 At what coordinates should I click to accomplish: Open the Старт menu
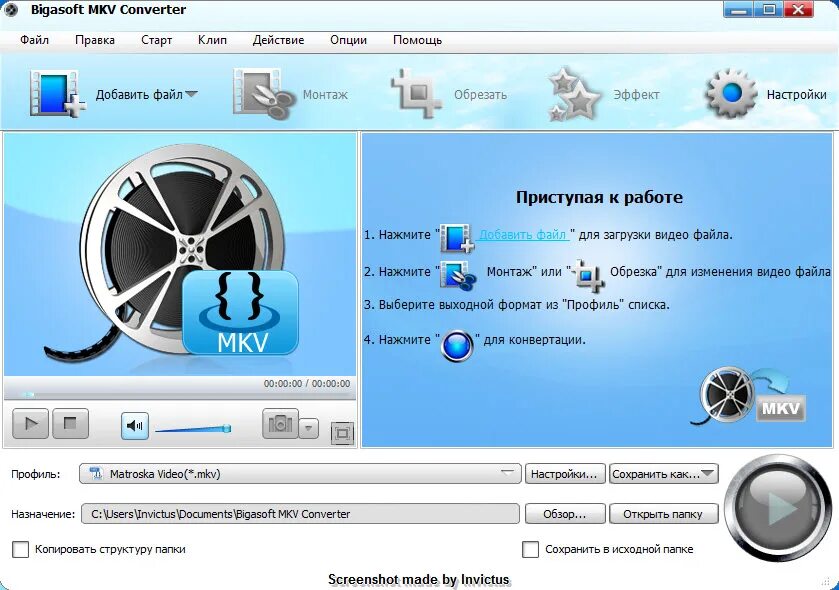[x=156, y=40]
